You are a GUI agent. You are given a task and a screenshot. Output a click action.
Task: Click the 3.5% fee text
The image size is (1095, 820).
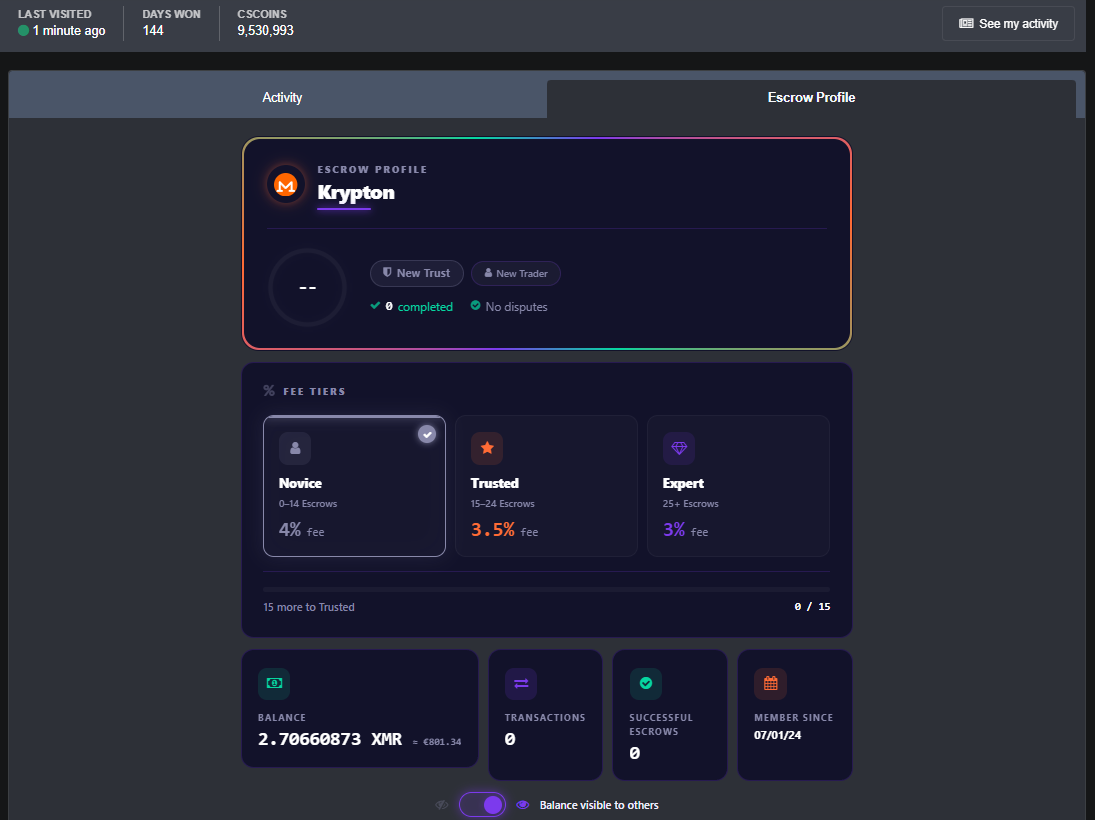[x=504, y=530]
